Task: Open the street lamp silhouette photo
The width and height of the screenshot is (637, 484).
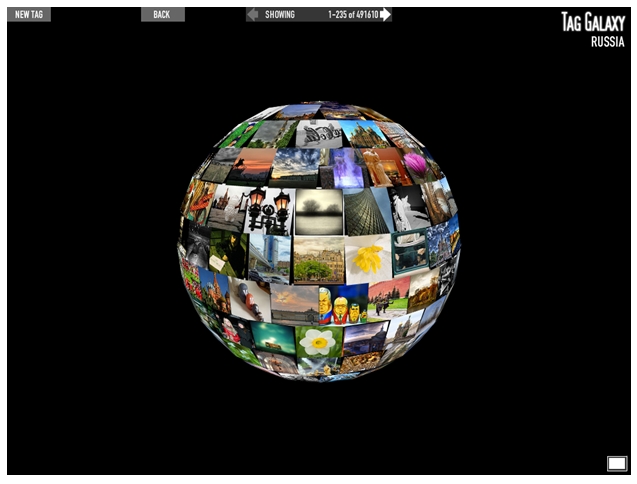Action: pos(268,209)
